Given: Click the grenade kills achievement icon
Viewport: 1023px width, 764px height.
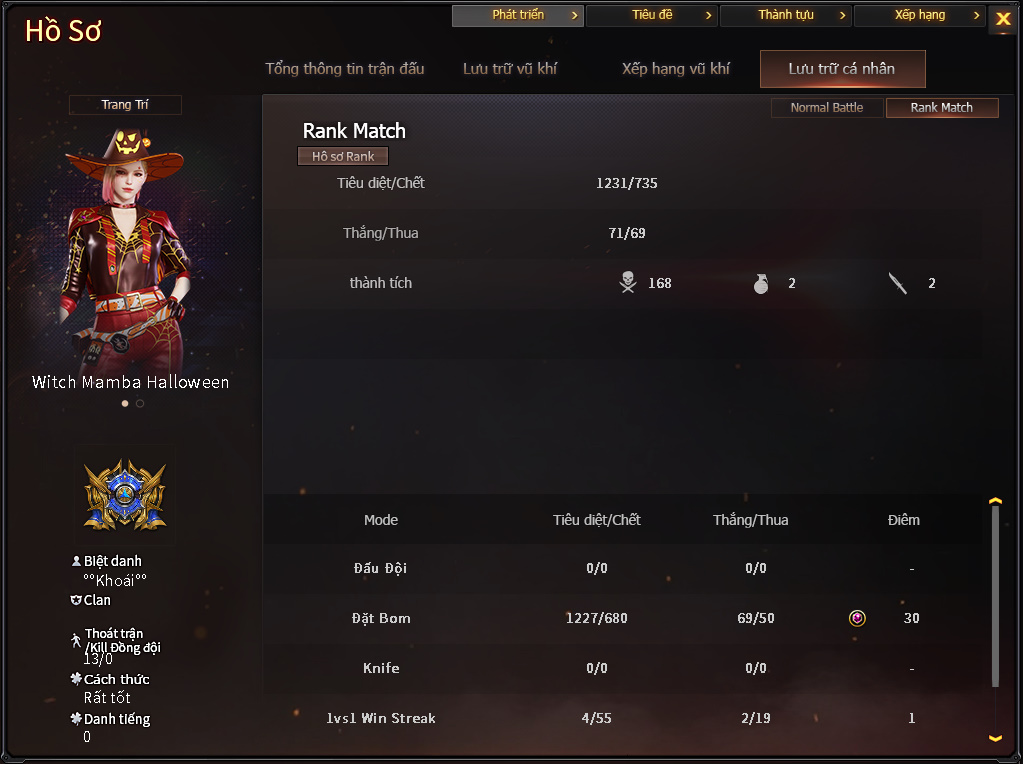Looking at the screenshot, I should 761,283.
